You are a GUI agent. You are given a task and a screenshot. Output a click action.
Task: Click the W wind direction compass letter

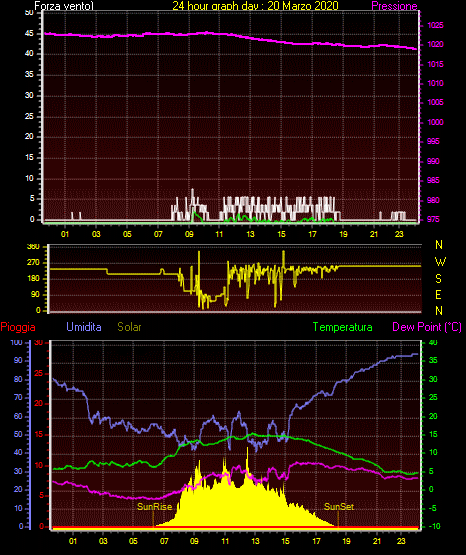[440, 262]
